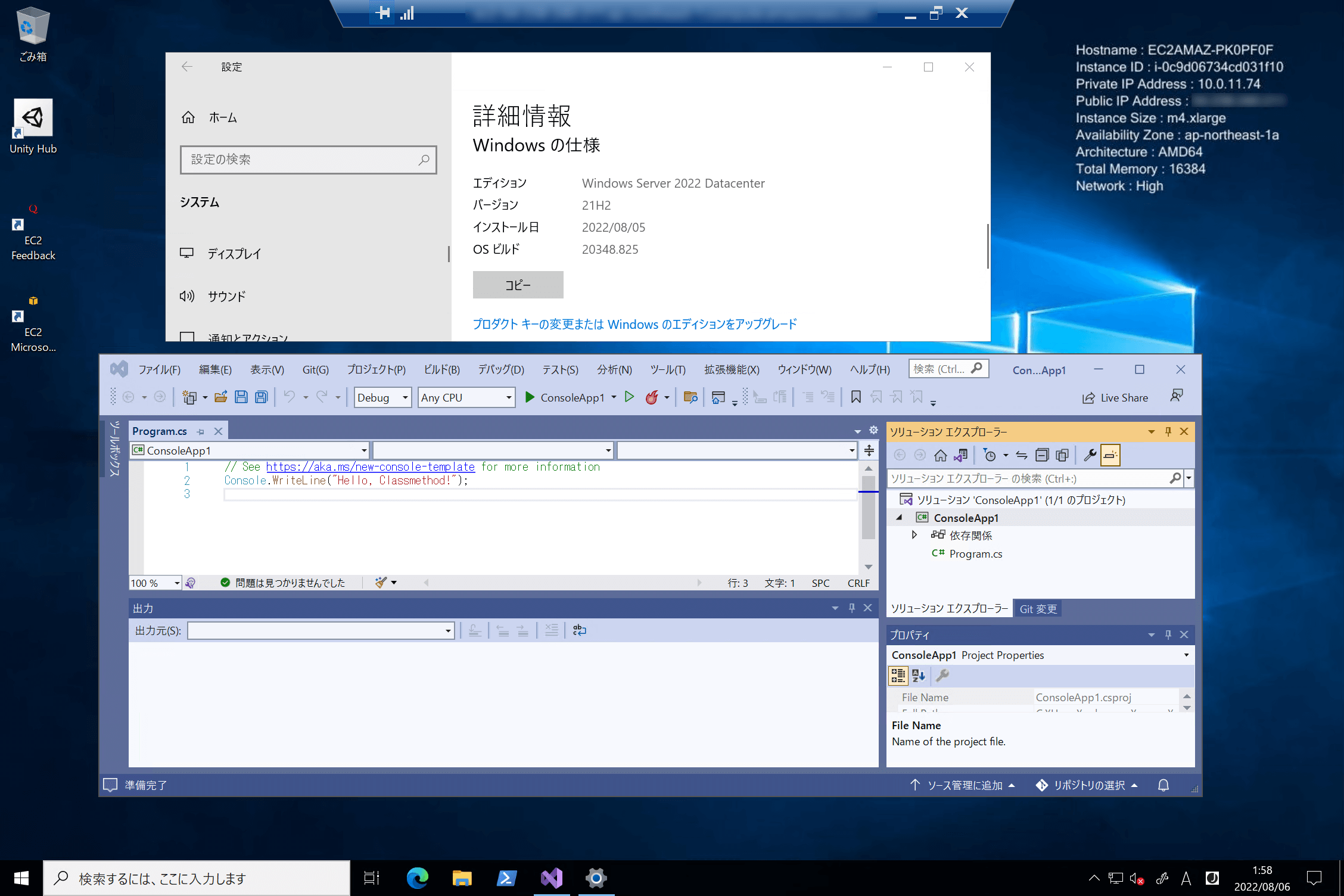Switch to the Git 変更 tab
Screen dimensions: 1344x896
click(x=1038, y=609)
